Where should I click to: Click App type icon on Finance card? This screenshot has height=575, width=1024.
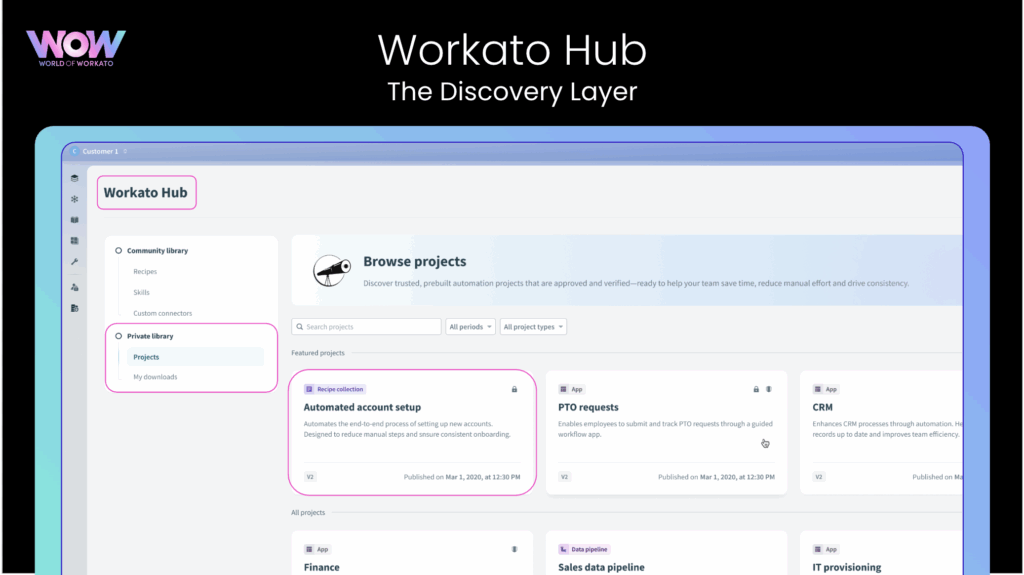click(310, 550)
